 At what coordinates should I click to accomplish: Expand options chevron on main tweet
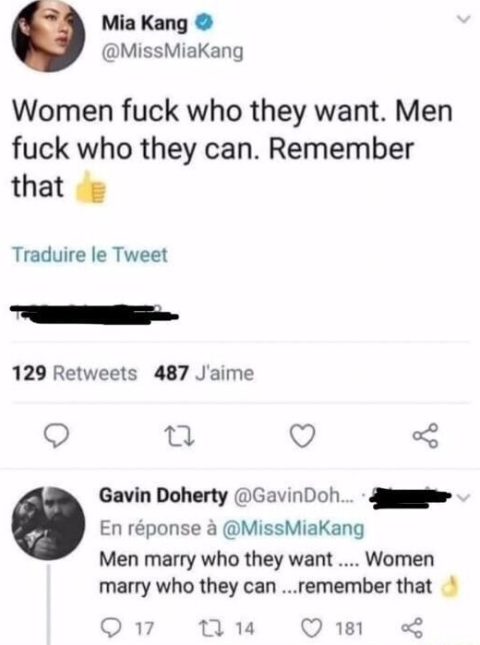click(464, 19)
